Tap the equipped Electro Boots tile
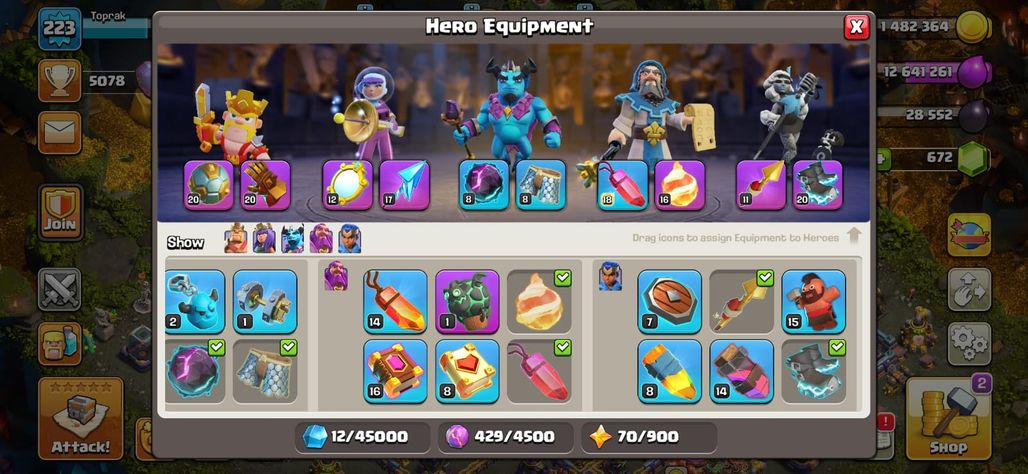Viewport: 1028px width, 474px height. tap(813, 371)
